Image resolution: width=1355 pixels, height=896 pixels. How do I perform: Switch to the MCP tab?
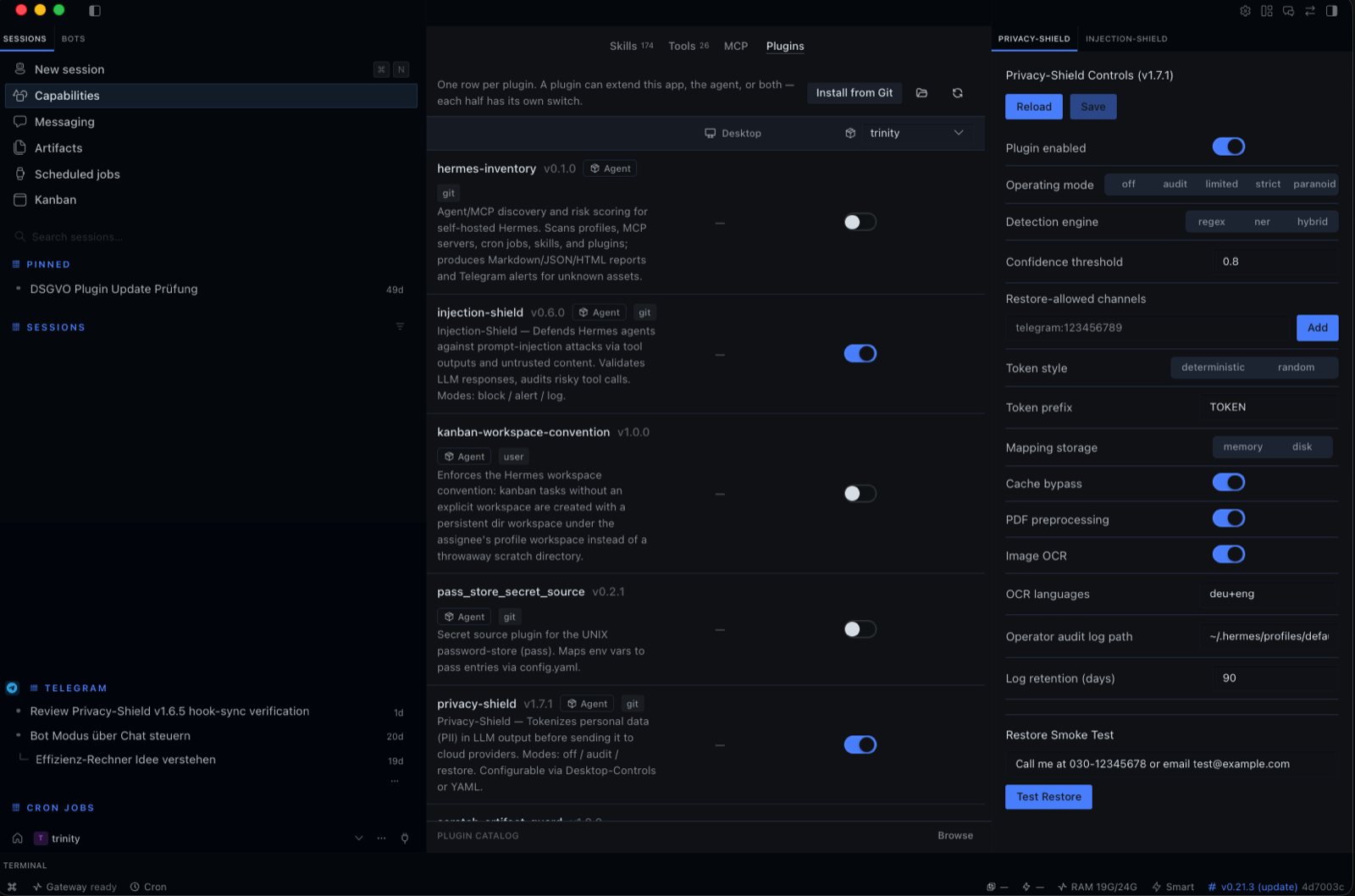point(736,46)
